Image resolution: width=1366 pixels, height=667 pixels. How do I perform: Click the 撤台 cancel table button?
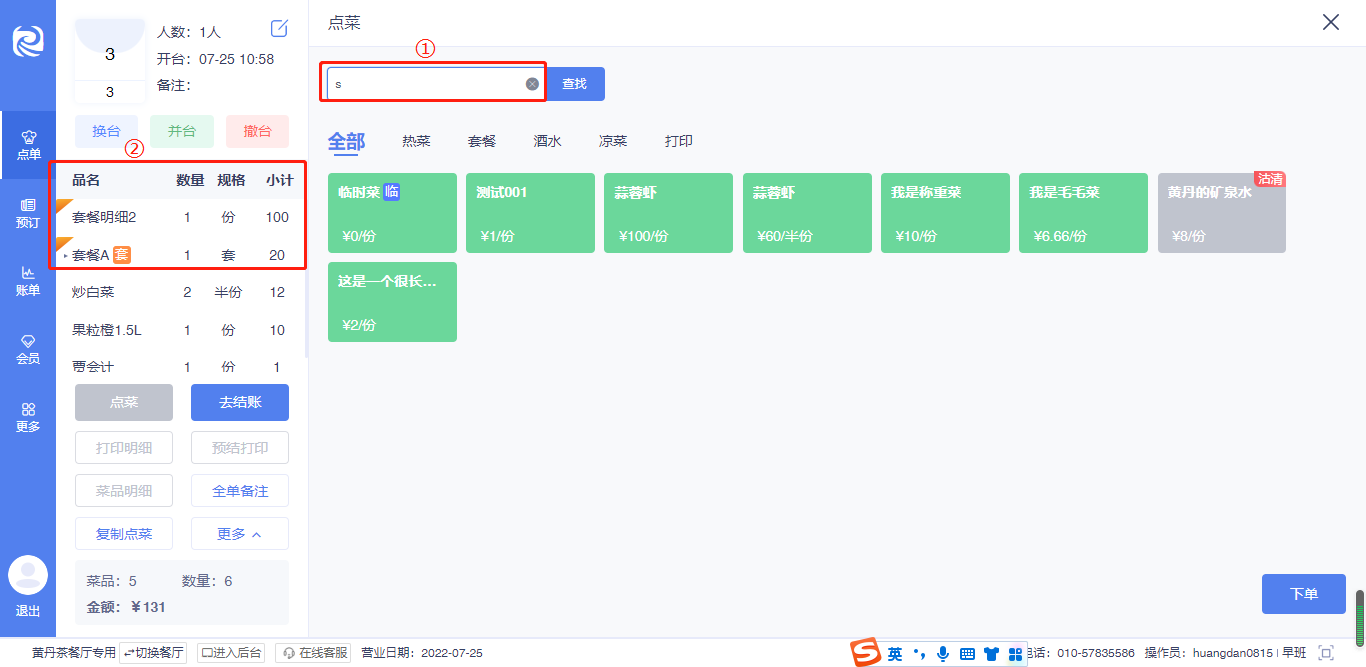(x=257, y=131)
